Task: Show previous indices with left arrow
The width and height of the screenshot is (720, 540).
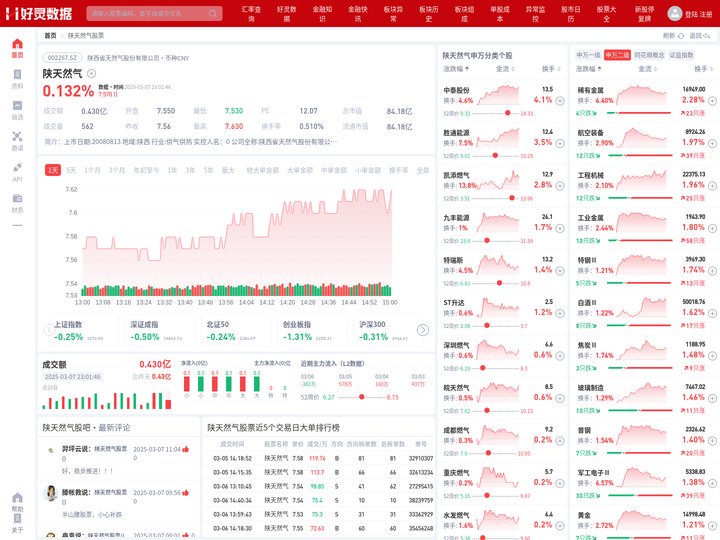Action: 50,330
